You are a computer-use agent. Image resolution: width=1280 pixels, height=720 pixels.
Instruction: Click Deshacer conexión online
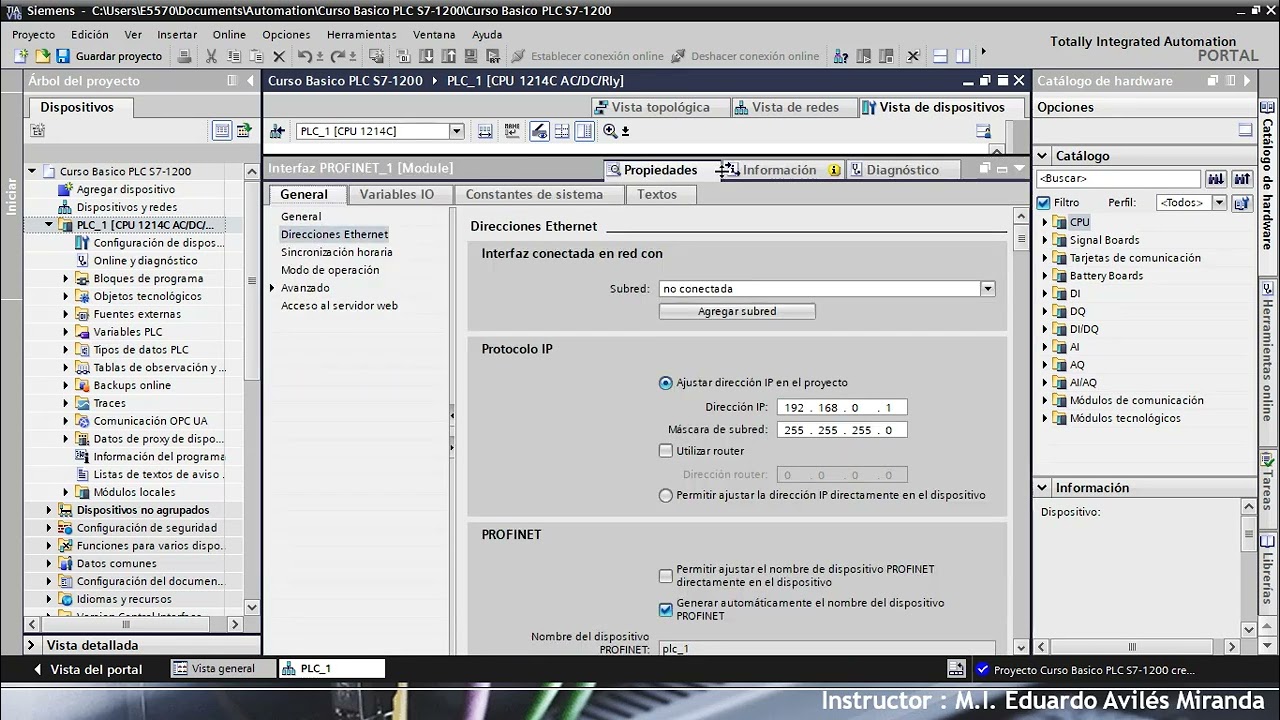pos(745,57)
